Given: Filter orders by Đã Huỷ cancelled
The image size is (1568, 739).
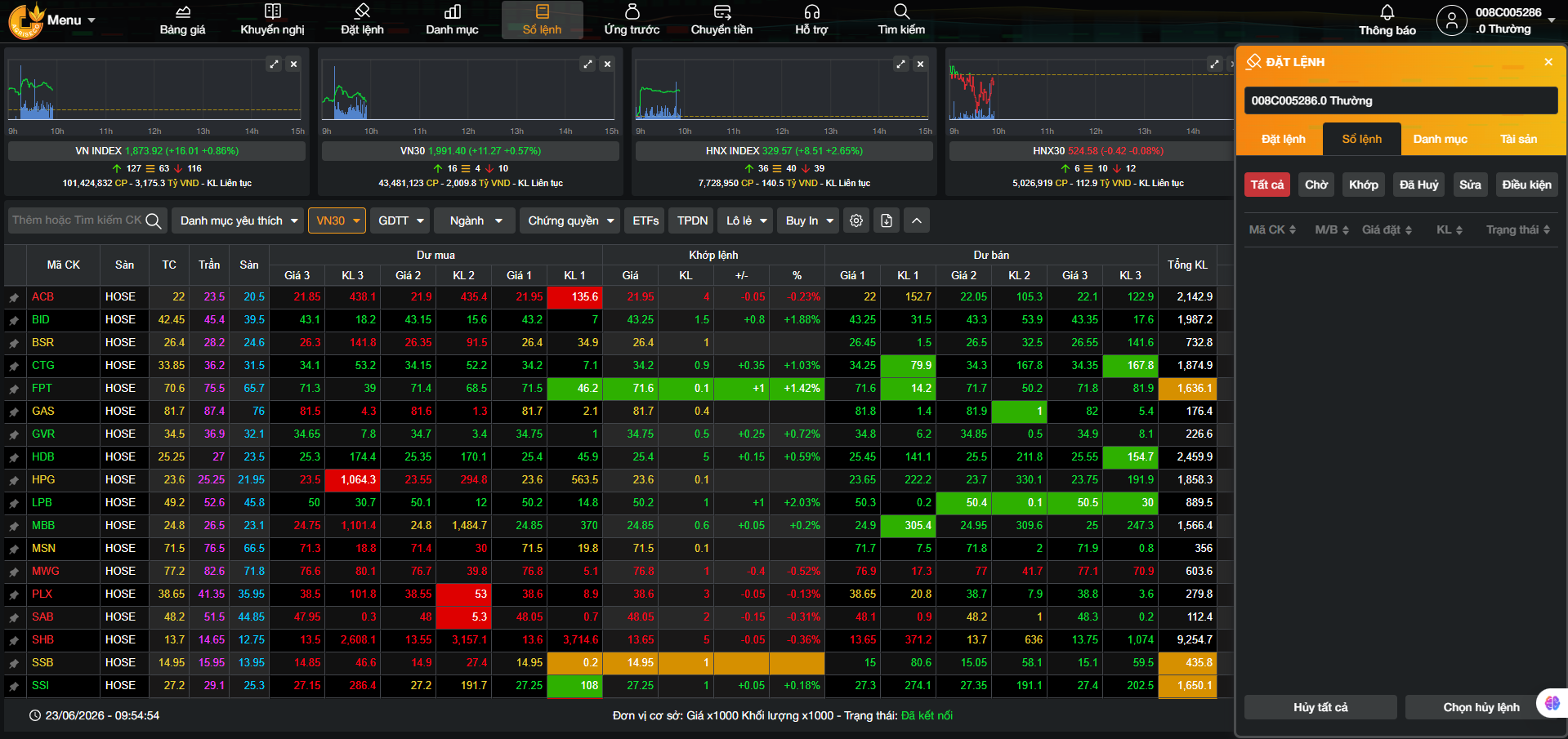Looking at the screenshot, I should [1418, 185].
